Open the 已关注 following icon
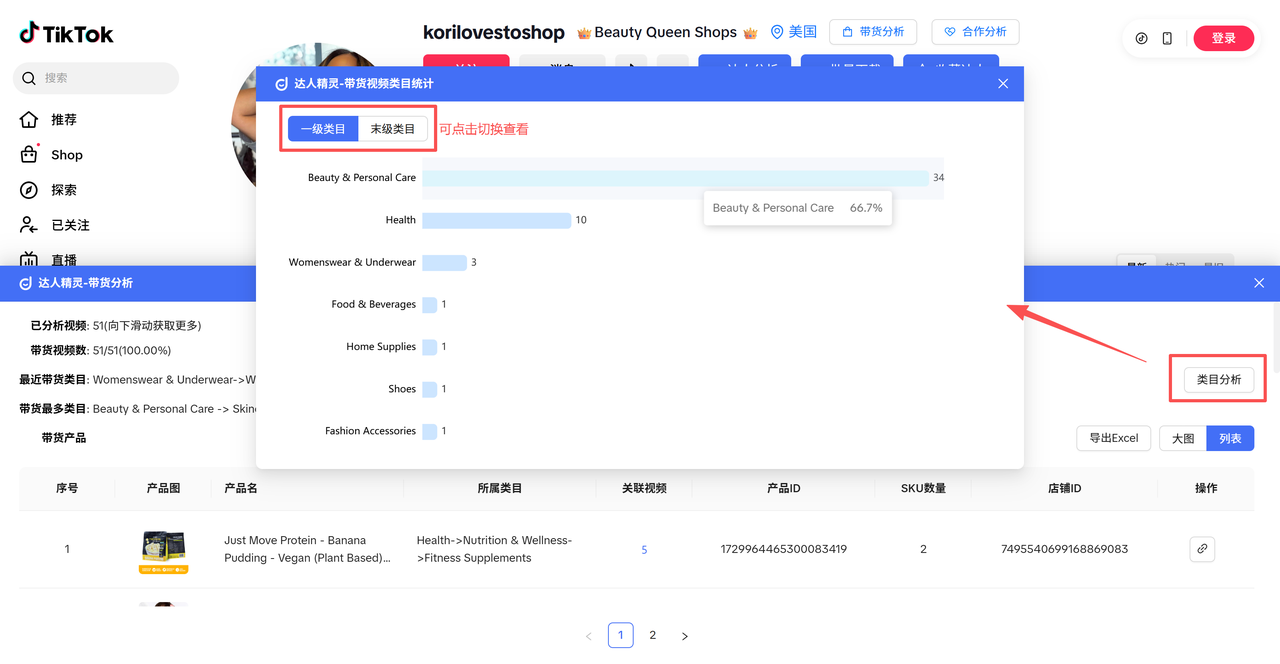This screenshot has width=1280, height=664. 30,225
